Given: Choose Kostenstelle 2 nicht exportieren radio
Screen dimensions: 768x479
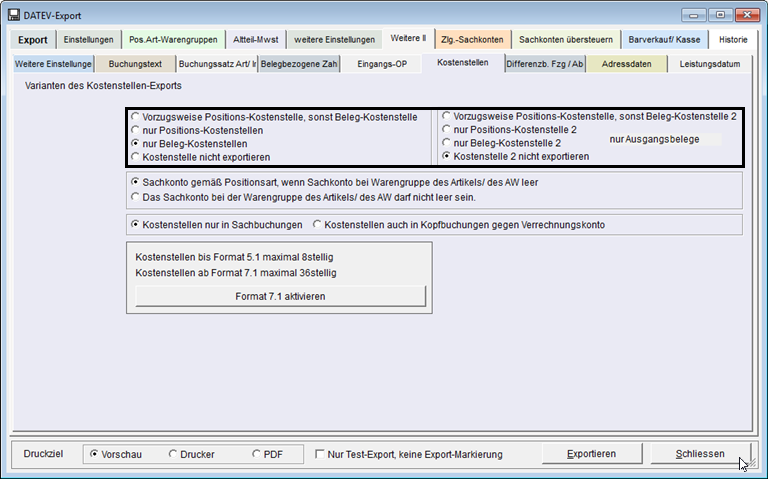Looking at the screenshot, I should [516, 156].
